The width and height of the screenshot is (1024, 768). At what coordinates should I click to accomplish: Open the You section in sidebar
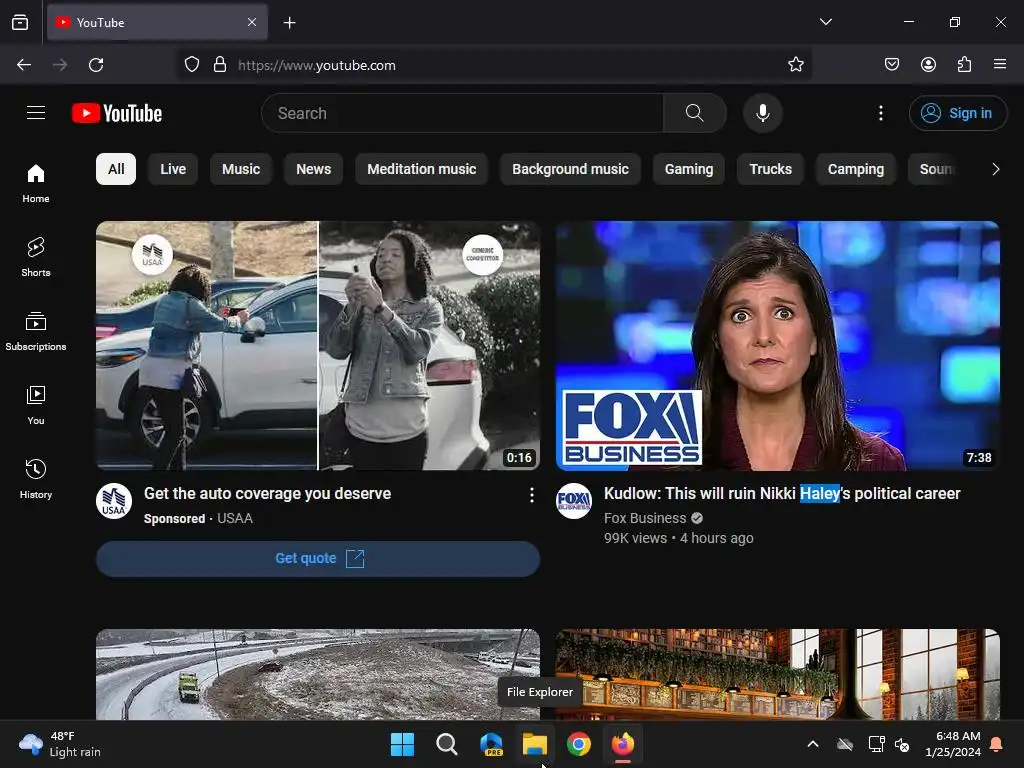[x=36, y=406]
